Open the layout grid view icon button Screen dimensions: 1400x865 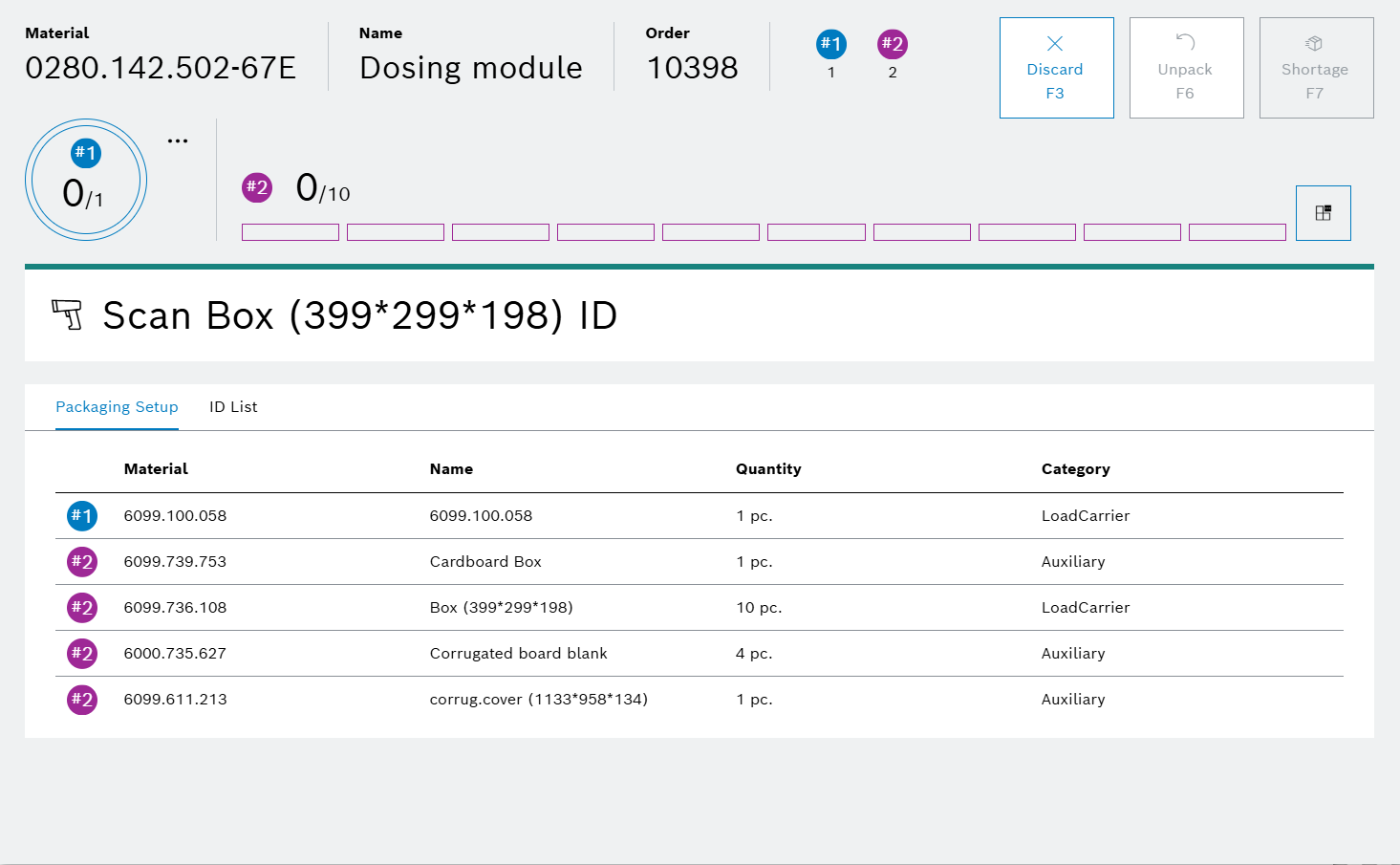pyautogui.click(x=1323, y=213)
